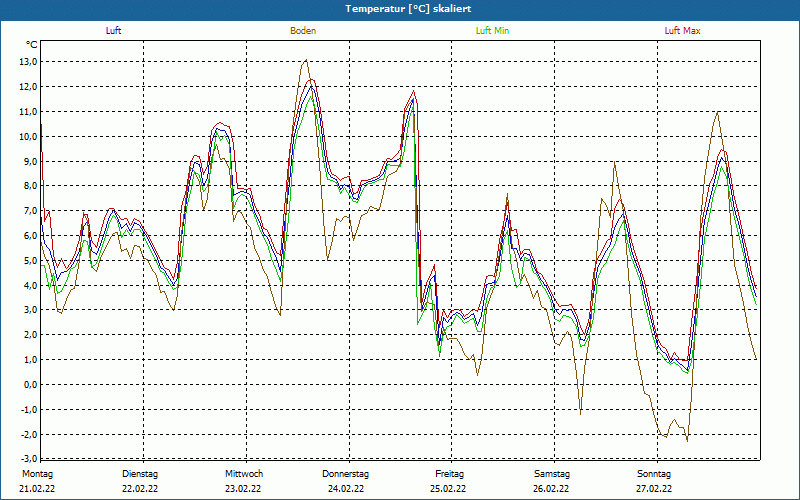
Task: Select the Montag day label
Action: tap(35, 474)
